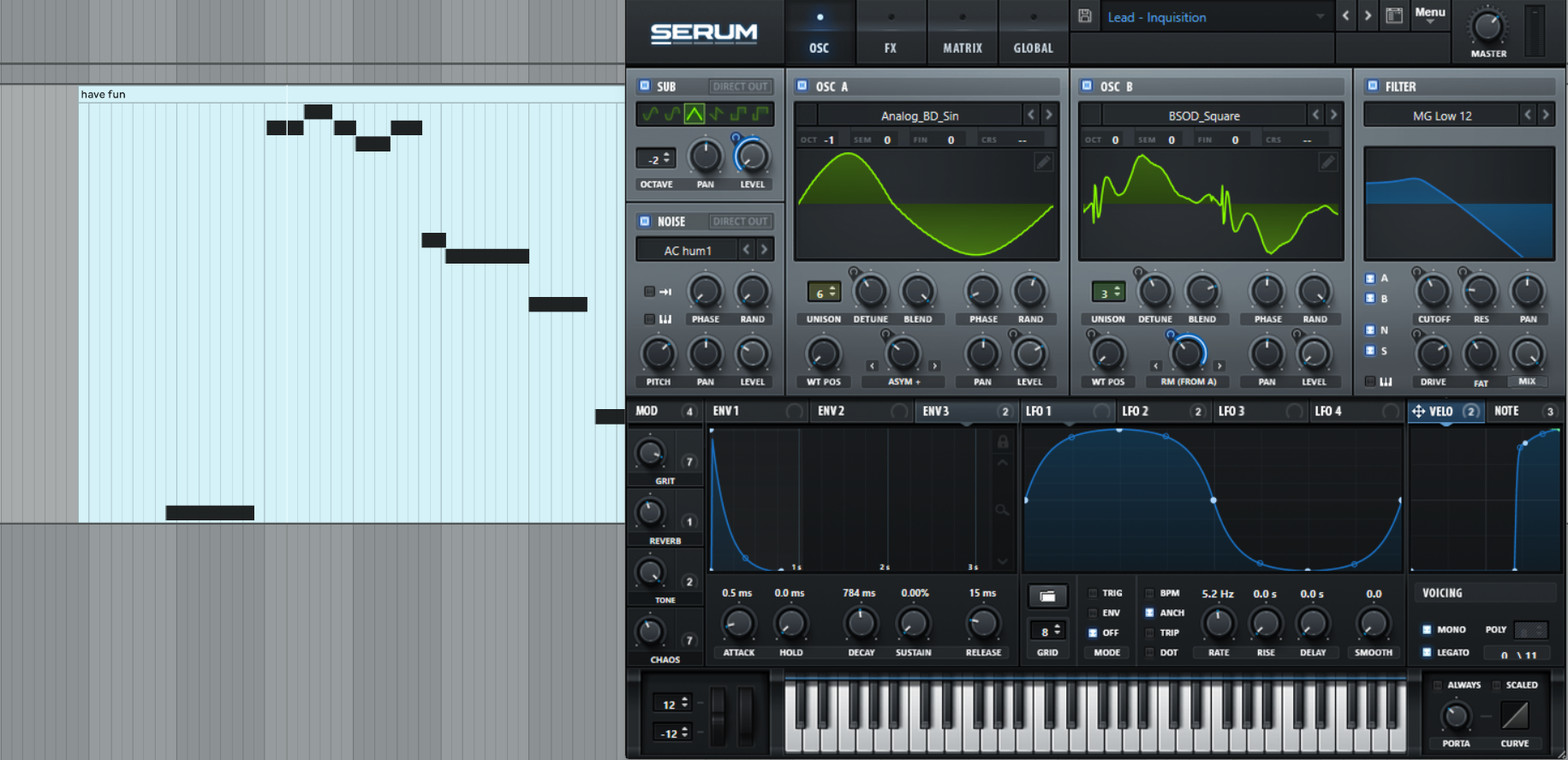The image size is (1568, 760).
Task: Click SUB DIRECT OUT button
Action: point(740,86)
